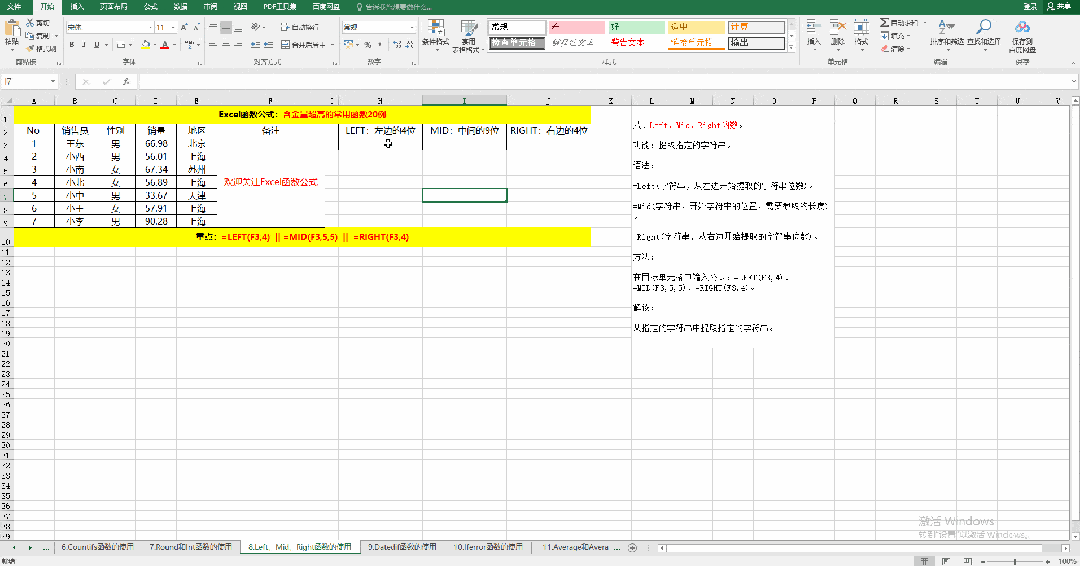Open the borders dropdown arrow

130,45
